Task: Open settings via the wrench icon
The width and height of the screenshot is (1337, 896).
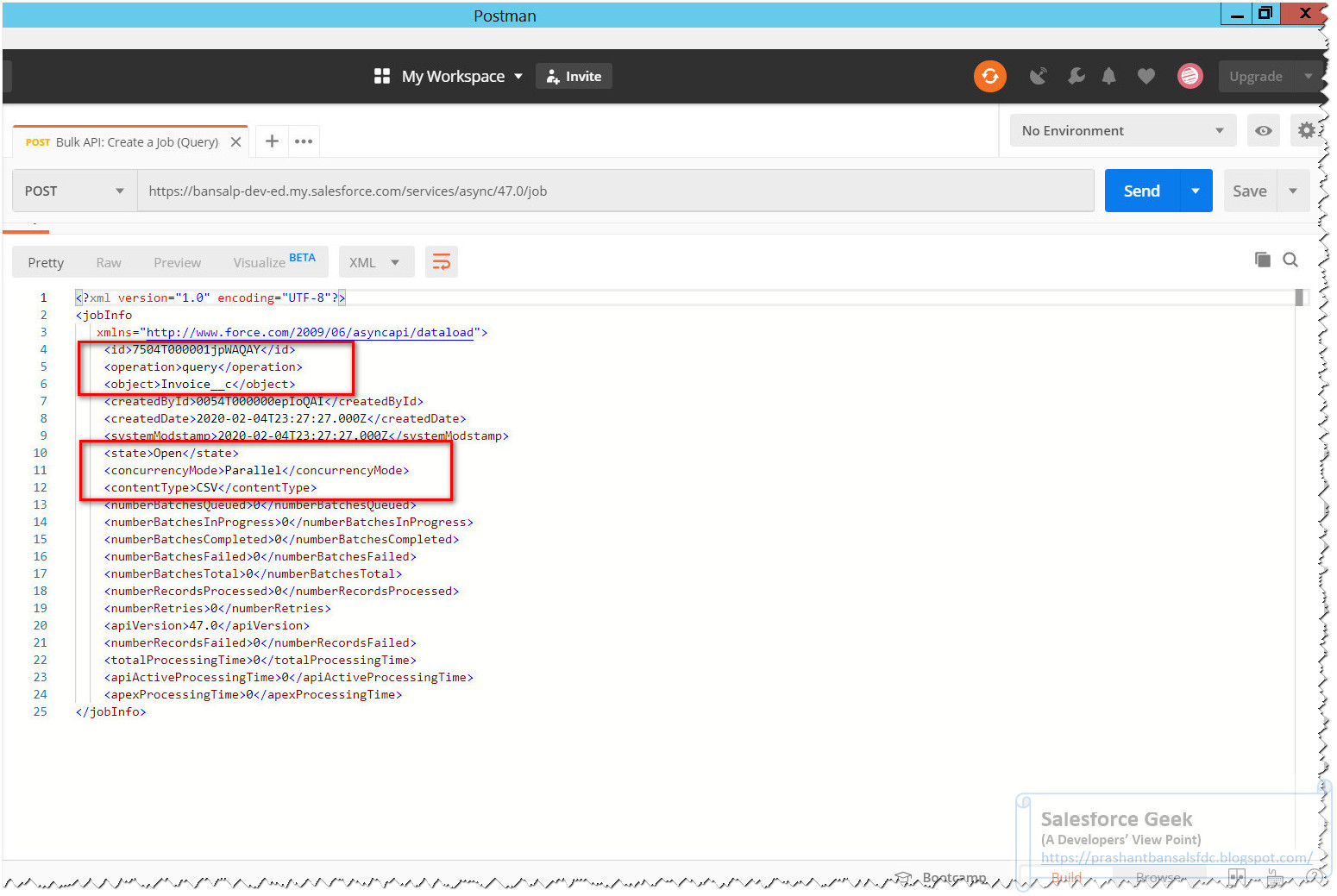Action: click(x=1076, y=76)
